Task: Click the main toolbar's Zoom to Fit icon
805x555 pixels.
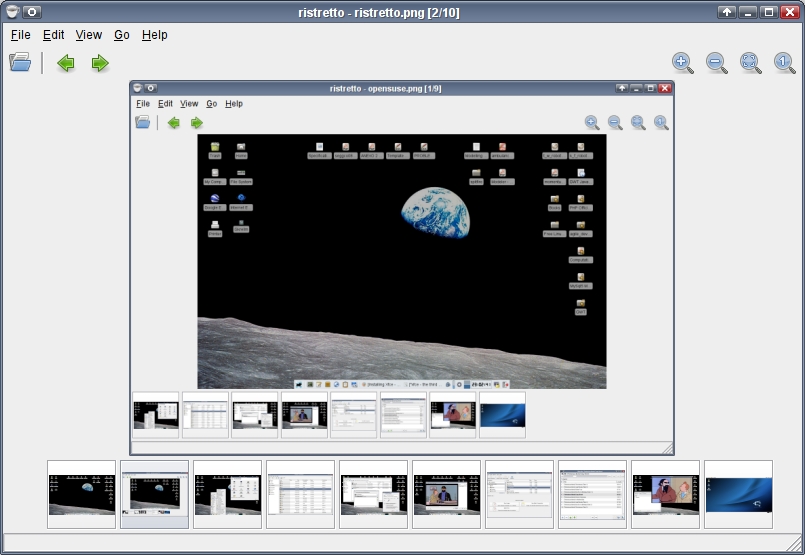Action: pos(751,63)
